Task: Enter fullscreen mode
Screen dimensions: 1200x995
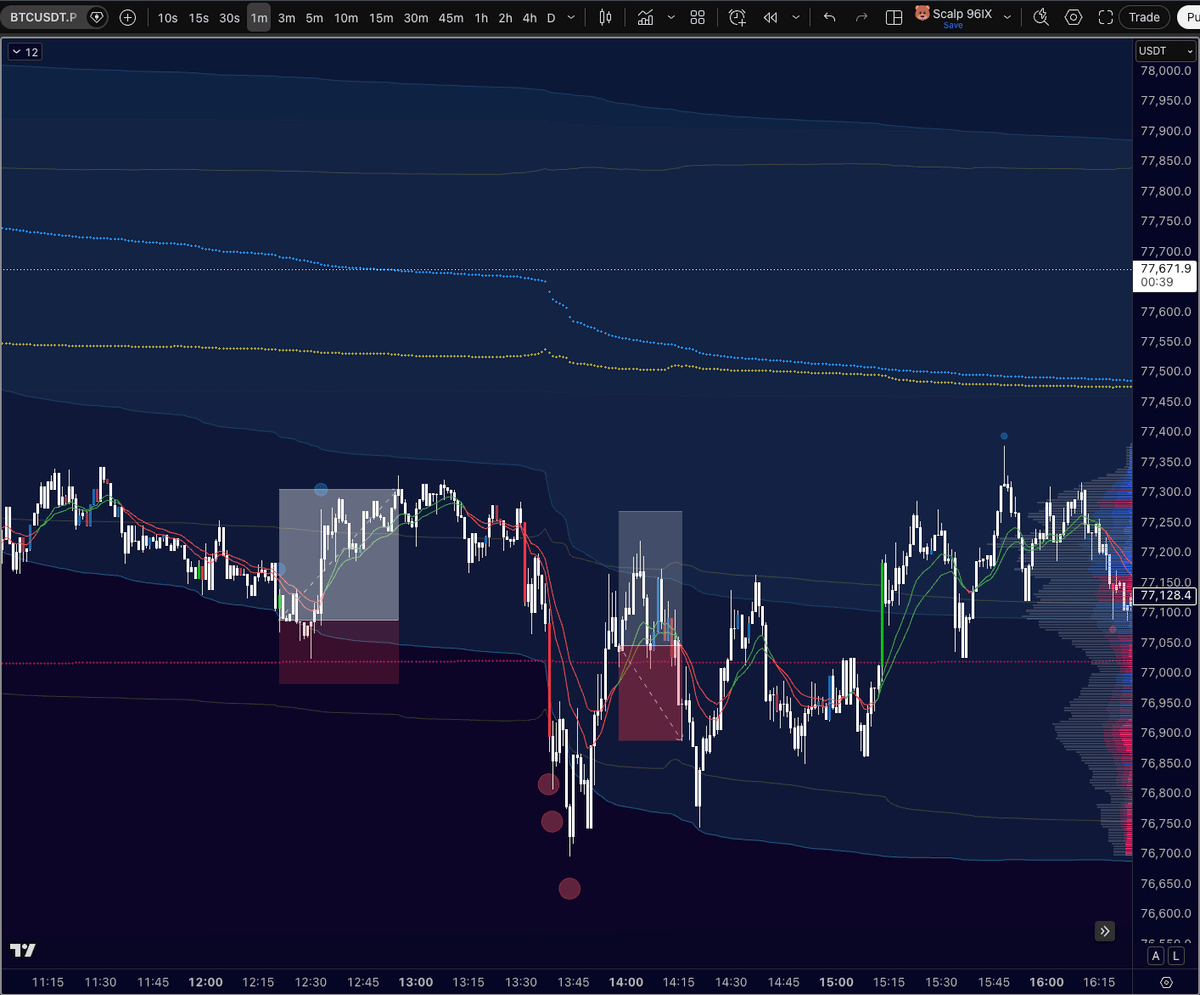Action: (x=1104, y=17)
